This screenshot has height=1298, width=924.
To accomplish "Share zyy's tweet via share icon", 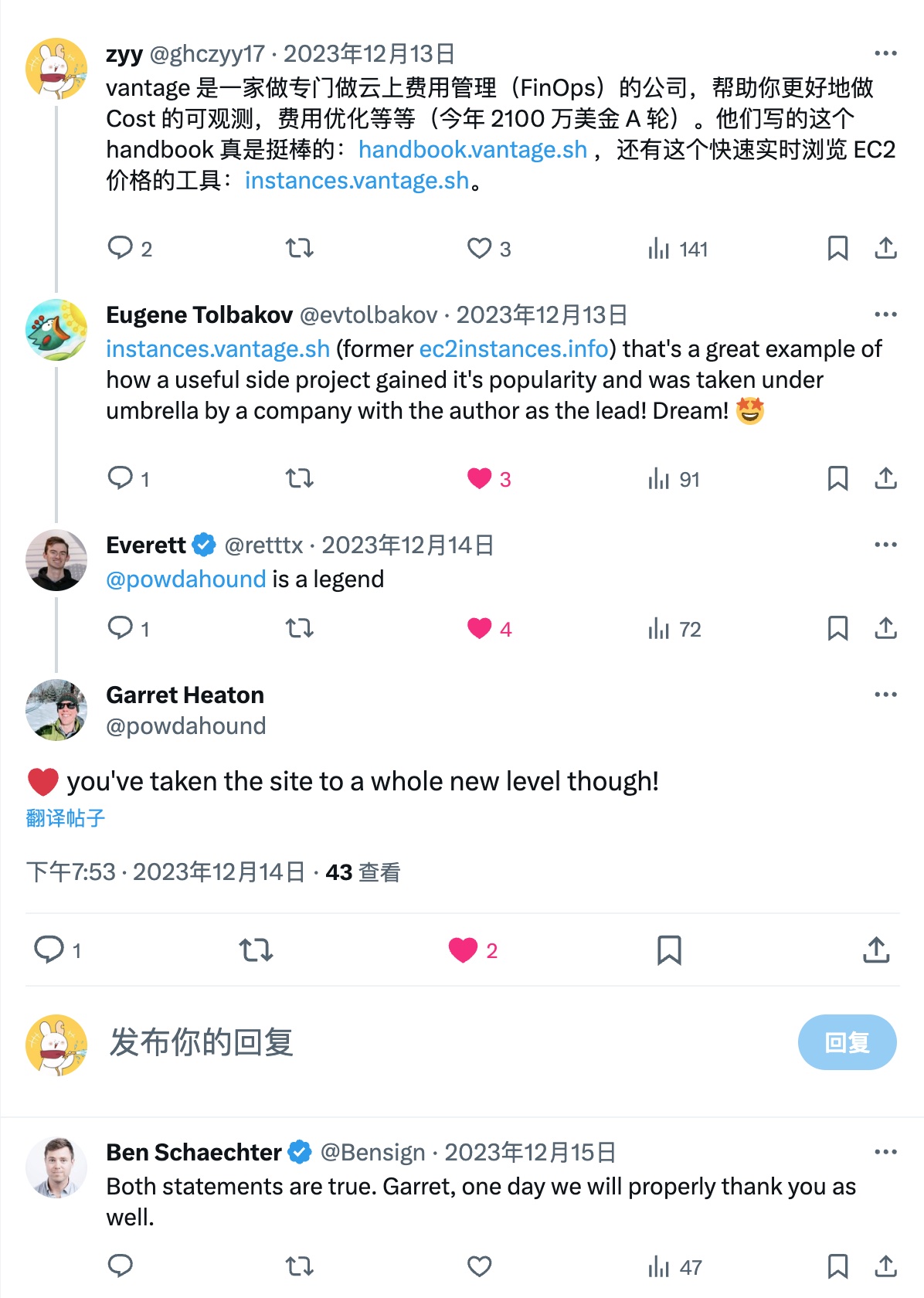I will pos(885,248).
